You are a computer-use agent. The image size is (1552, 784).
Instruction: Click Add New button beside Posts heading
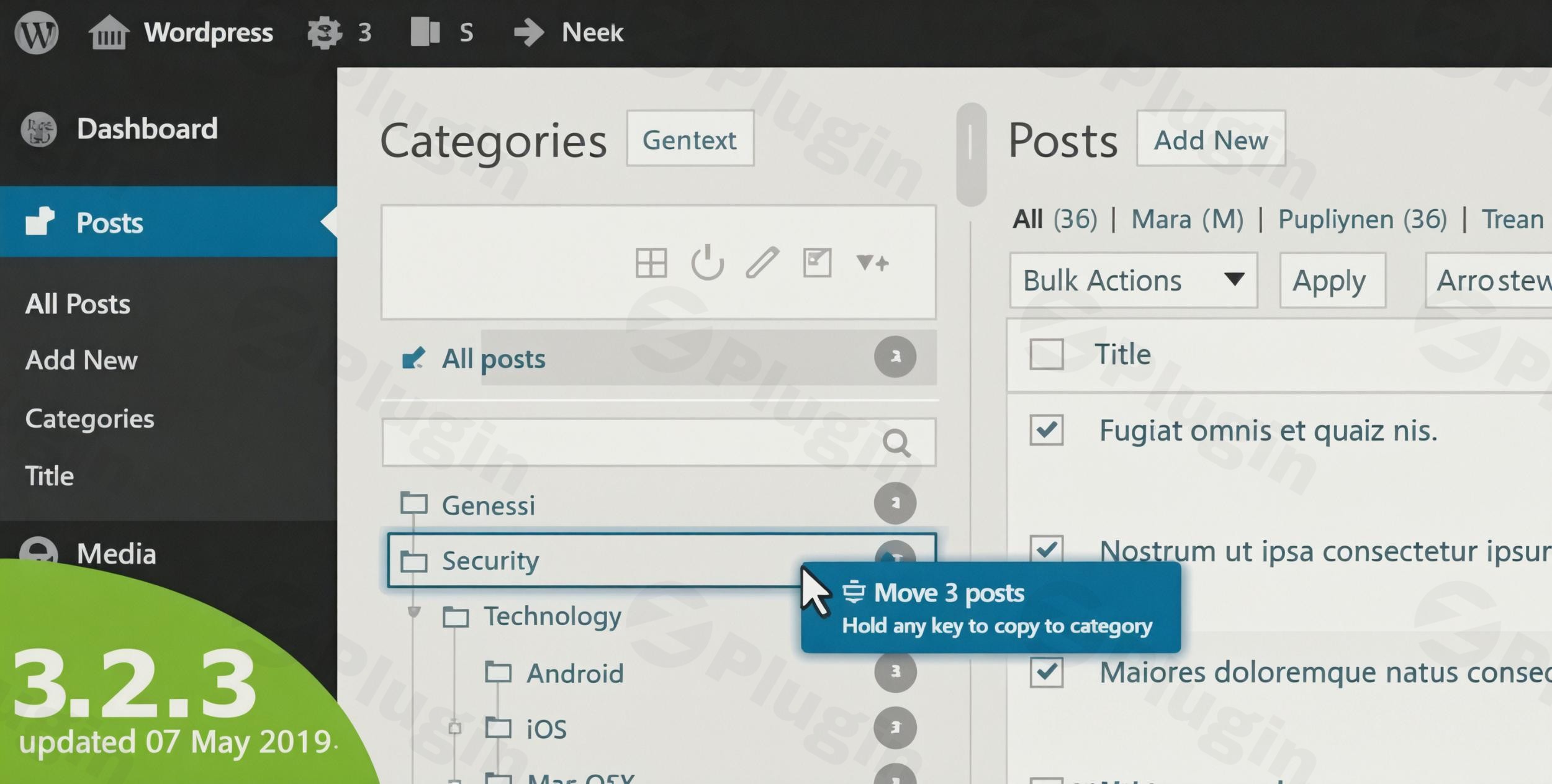pos(1211,138)
